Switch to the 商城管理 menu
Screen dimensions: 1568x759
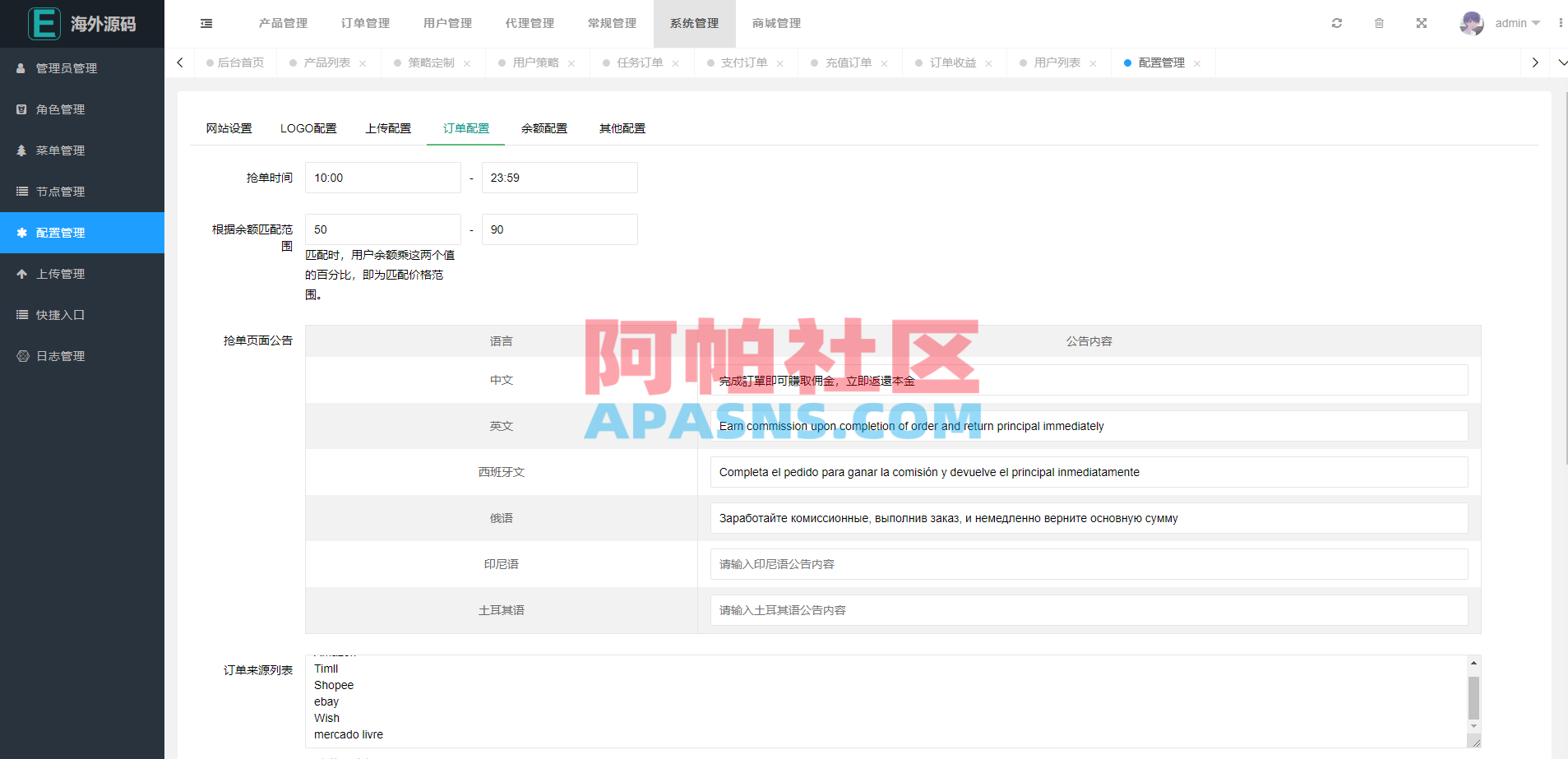click(x=775, y=23)
